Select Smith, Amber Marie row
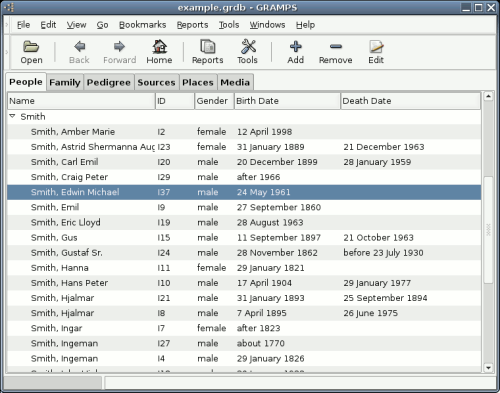This screenshot has width=500, height=393. coord(244,132)
